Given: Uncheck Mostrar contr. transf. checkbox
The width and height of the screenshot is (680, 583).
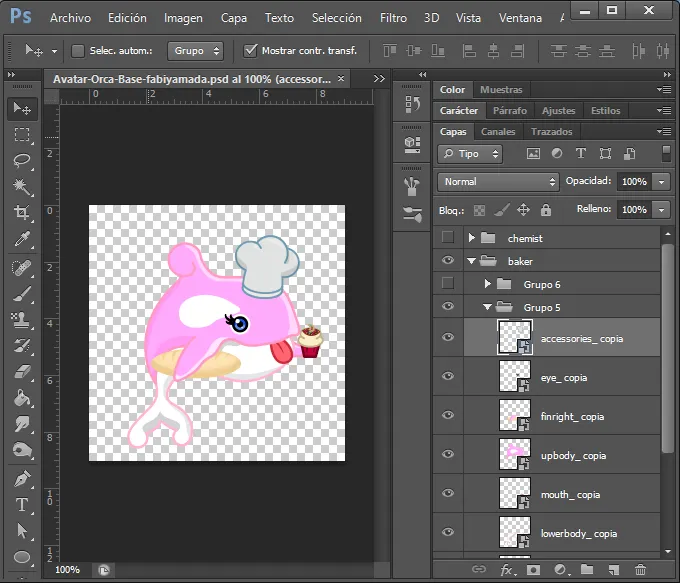Looking at the screenshot, I should [x=250, y=51].
